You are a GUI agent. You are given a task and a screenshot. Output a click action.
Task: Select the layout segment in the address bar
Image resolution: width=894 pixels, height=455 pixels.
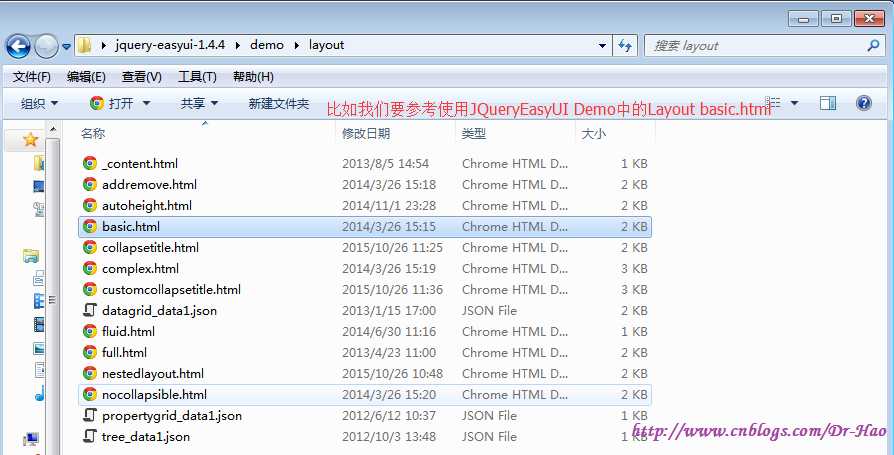326,45
